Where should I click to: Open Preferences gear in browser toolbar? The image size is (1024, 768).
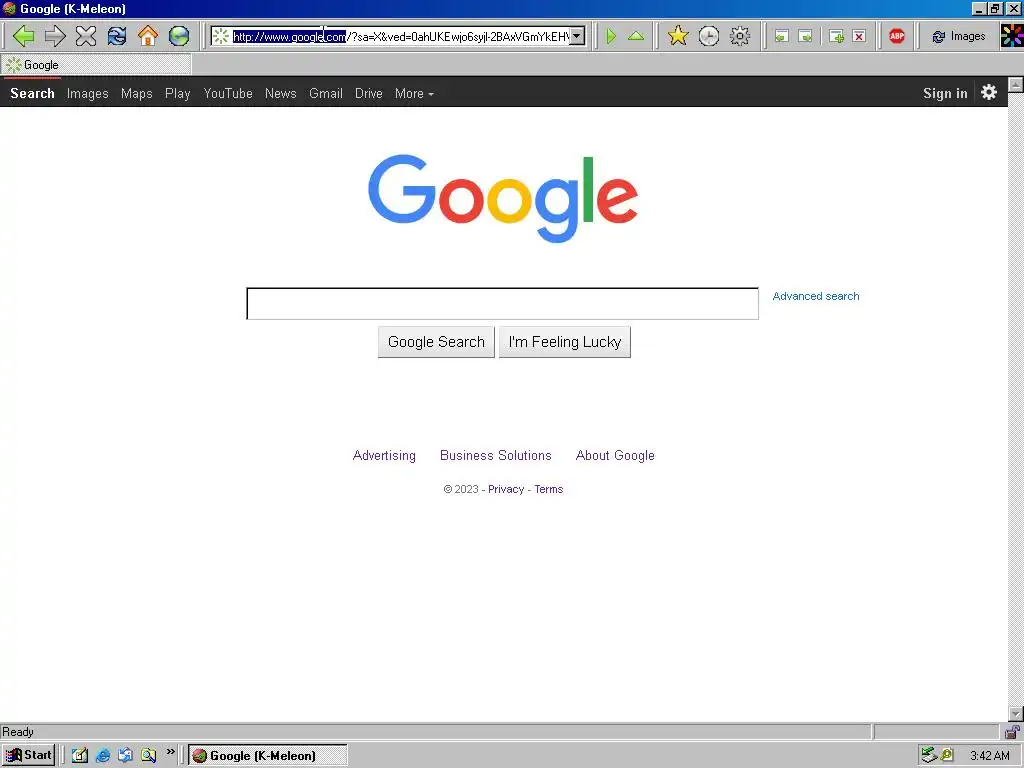click(x=740, y=36)
